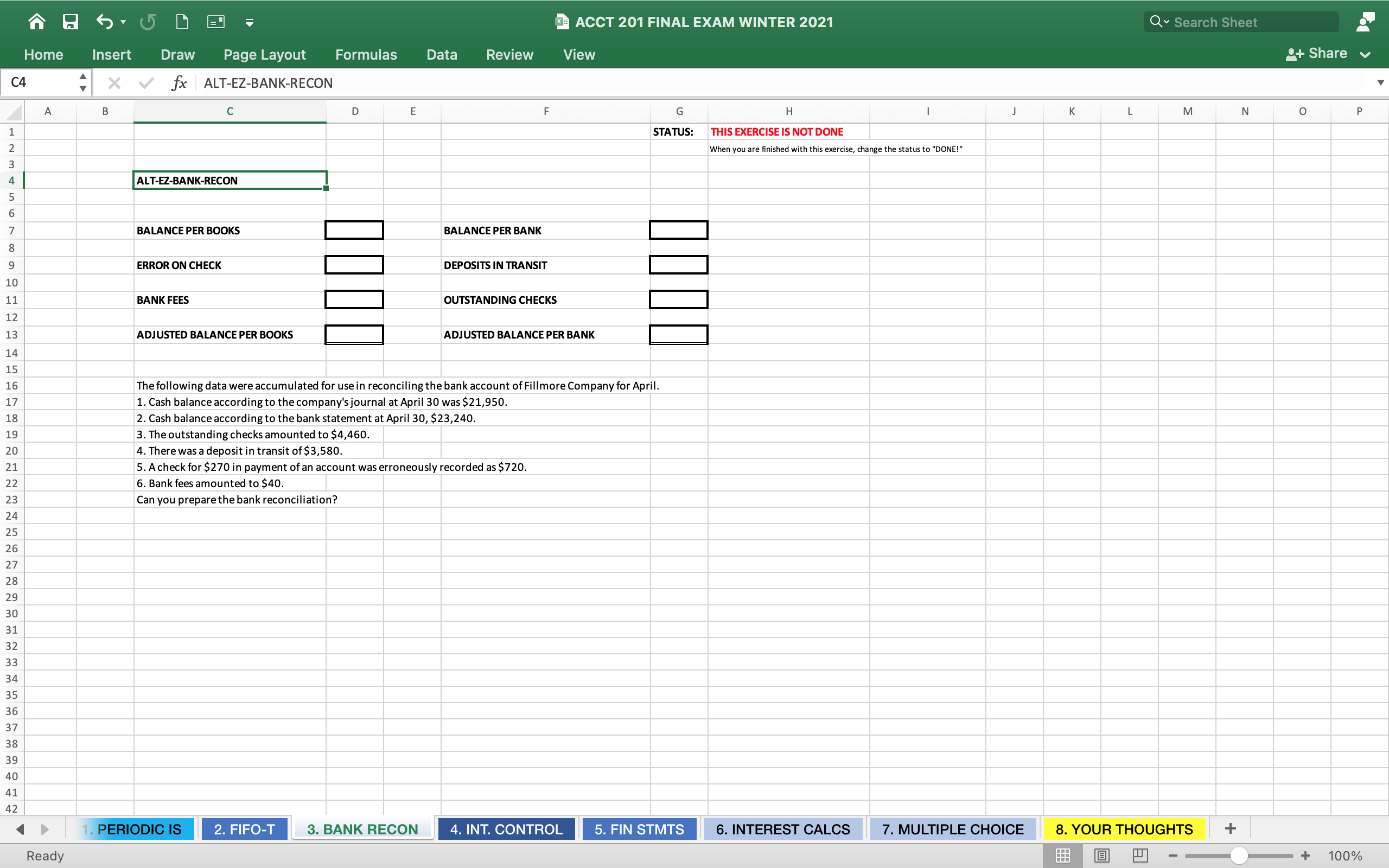Click the Home icon in title bar
The height and width of the screenshot is (868, 1389).
[37, 22]
